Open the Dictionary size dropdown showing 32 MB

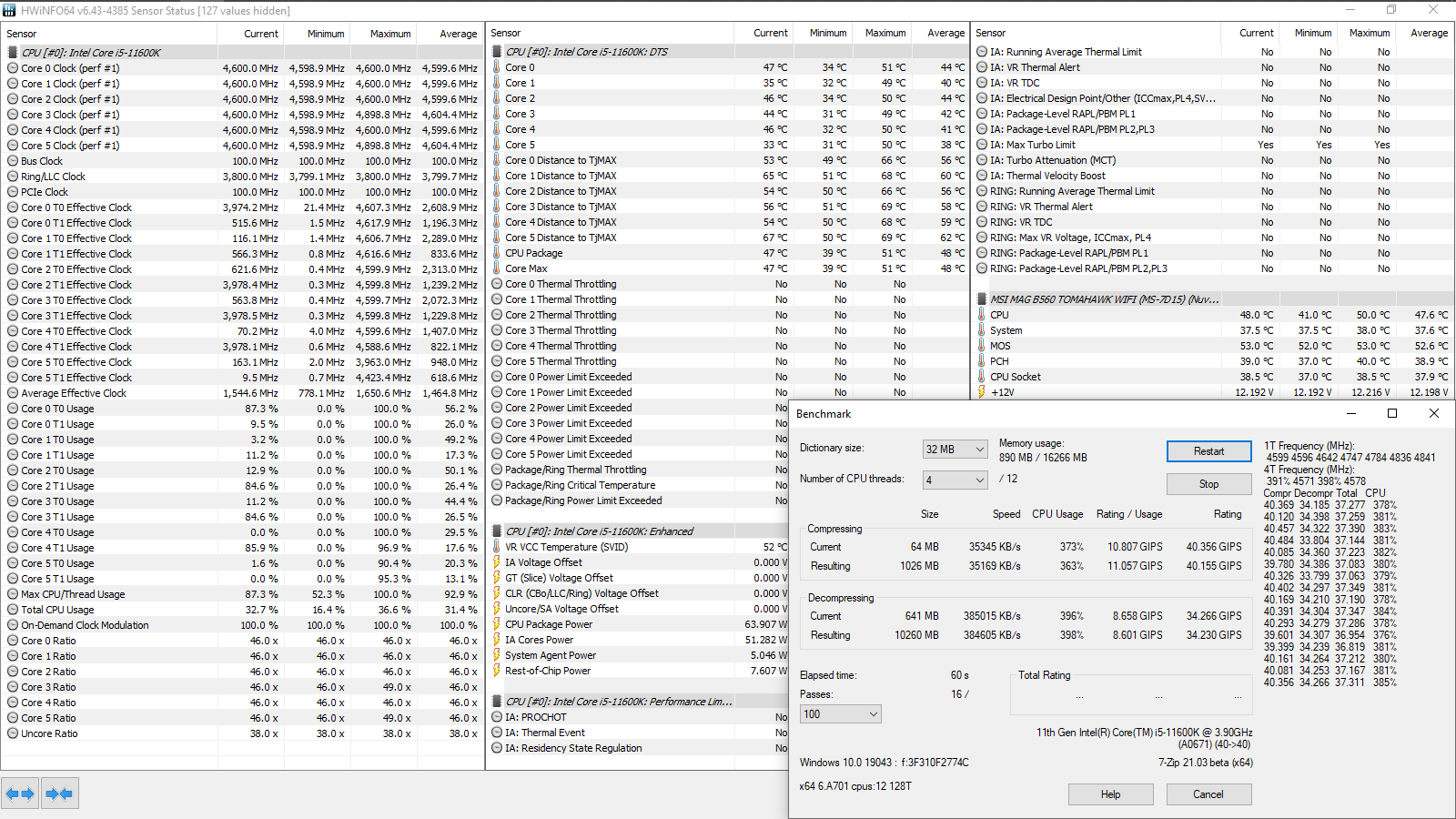point(955,450)
